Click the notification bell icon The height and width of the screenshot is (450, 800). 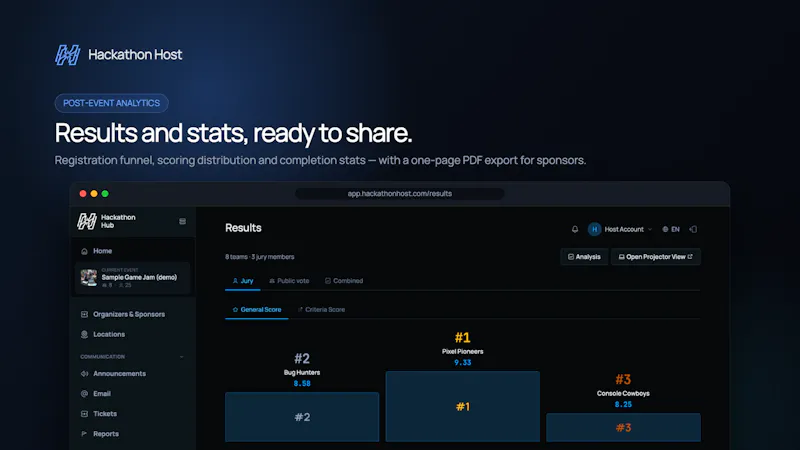575,229
